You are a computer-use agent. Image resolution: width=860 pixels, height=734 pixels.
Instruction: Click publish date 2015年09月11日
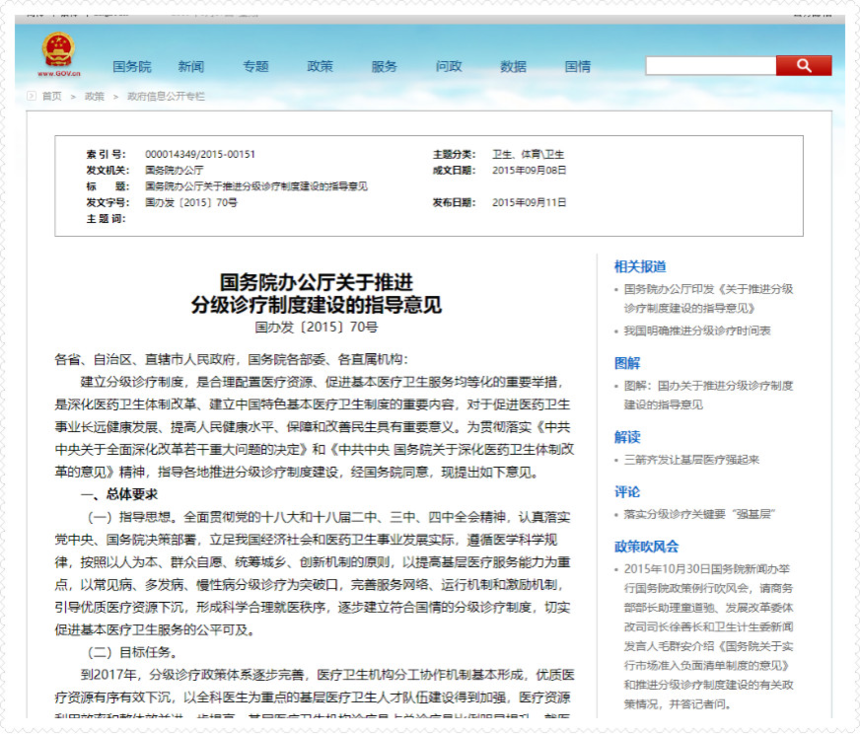pyautogui.click(x=529, y=202)
